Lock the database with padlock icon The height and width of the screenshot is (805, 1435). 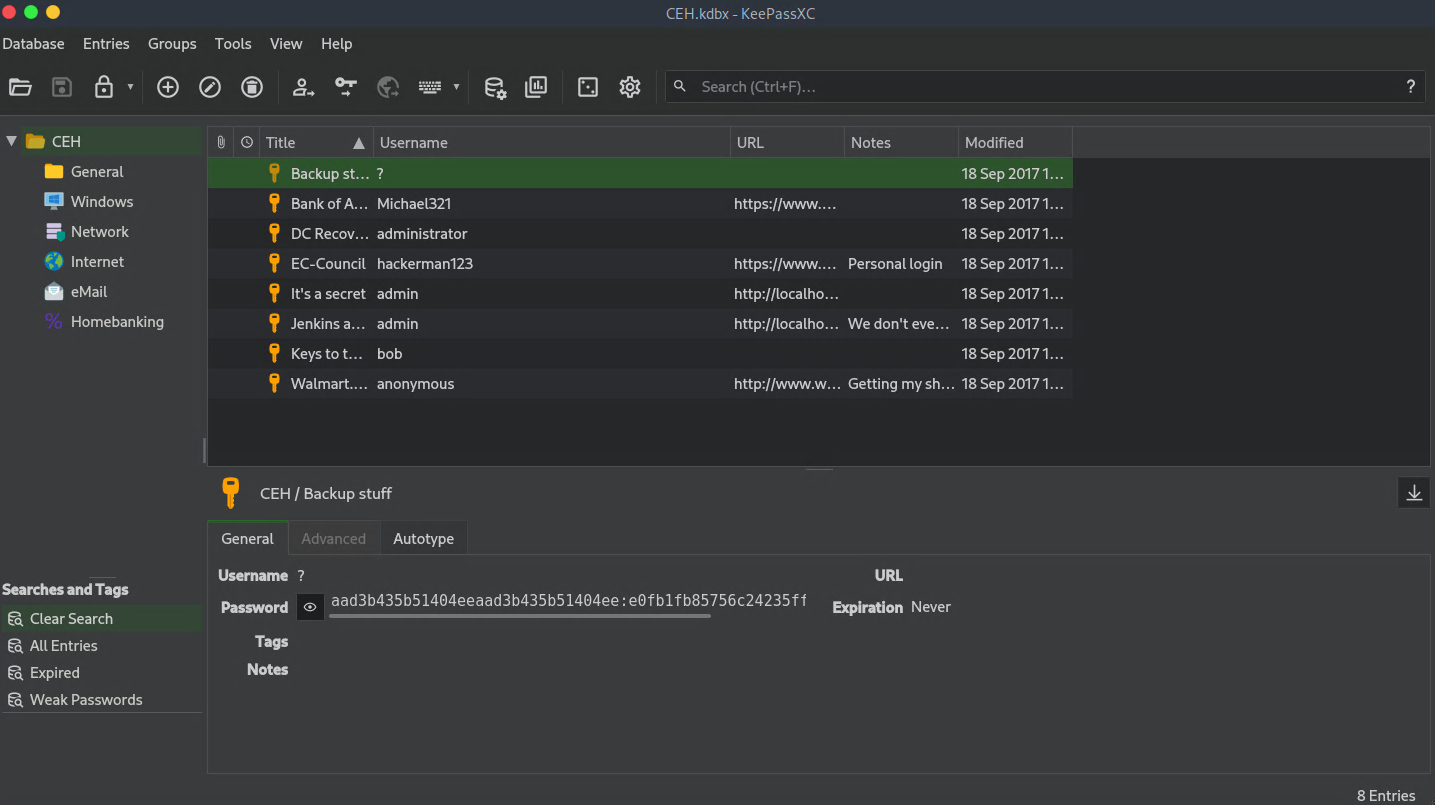point(104,87)
